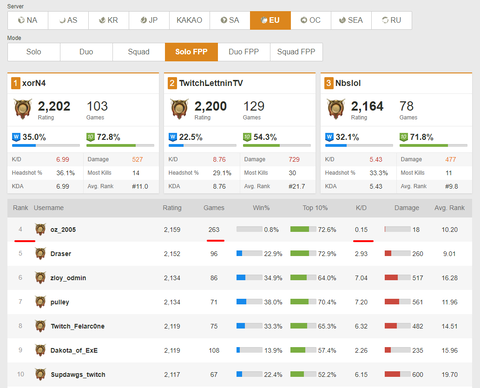Click Nbslol's rank badge icon
480x388 pixels.
pyautogui.click(x=336, y=109)
